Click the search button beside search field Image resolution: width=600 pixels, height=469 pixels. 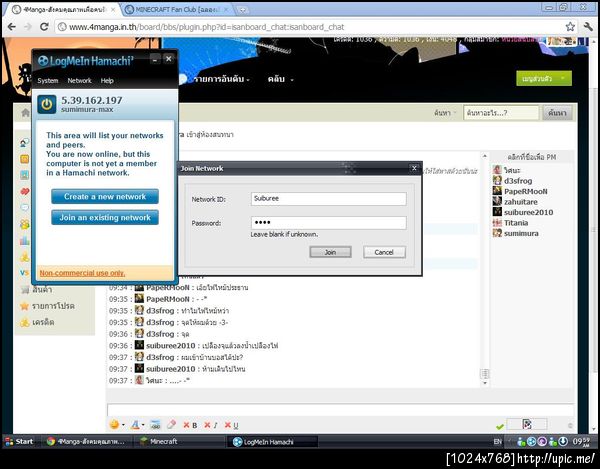click(557, 113)
